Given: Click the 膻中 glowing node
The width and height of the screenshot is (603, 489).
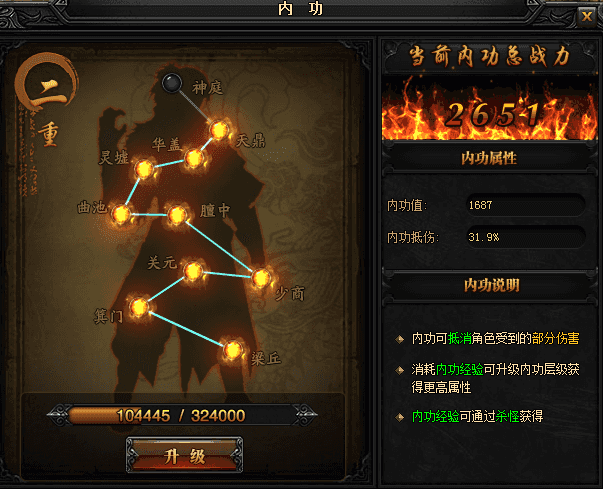Looking at the screenshot, I should pos(177,215).
